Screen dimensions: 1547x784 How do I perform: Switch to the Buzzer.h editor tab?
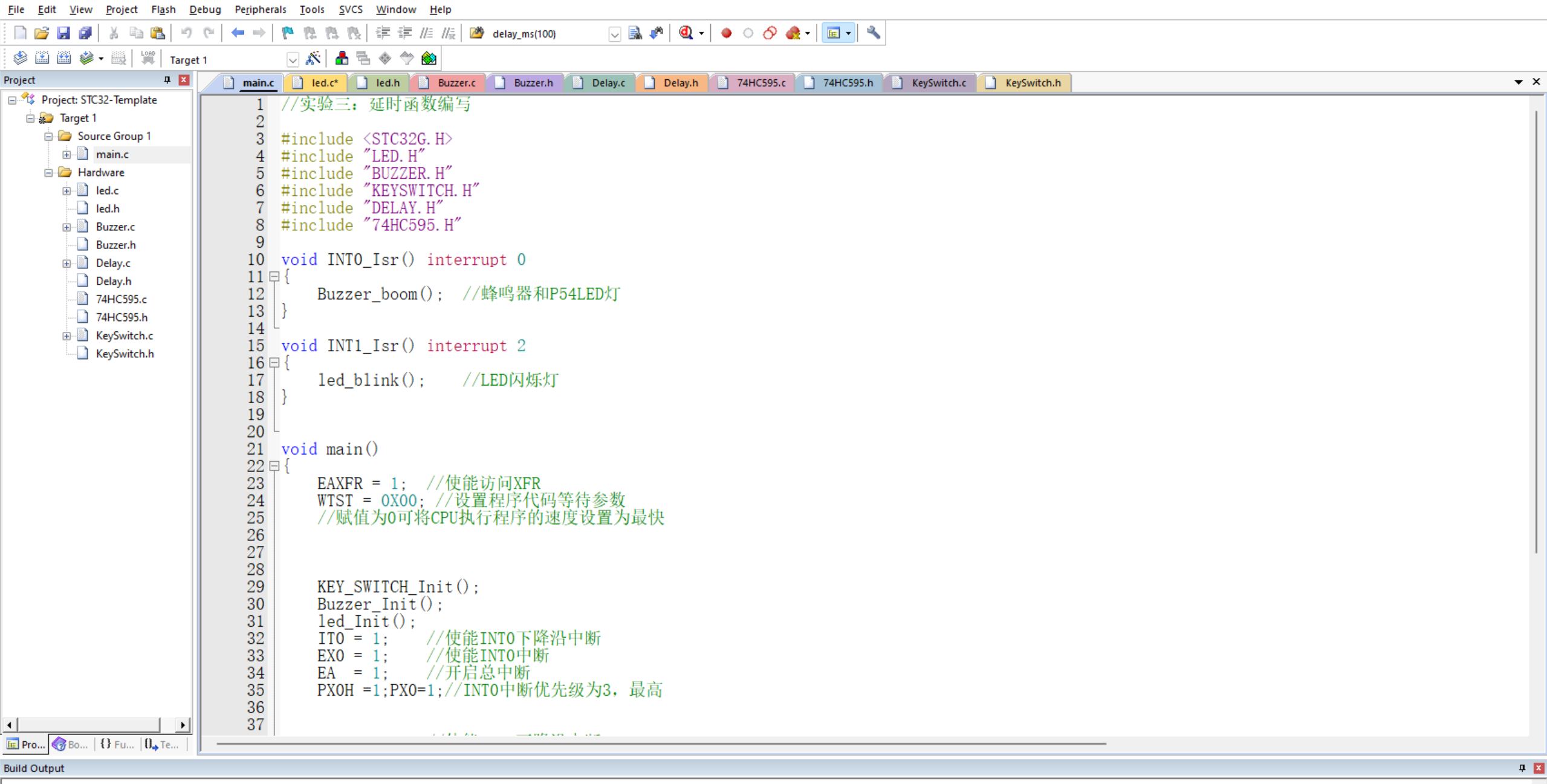(x=526, y=83)
